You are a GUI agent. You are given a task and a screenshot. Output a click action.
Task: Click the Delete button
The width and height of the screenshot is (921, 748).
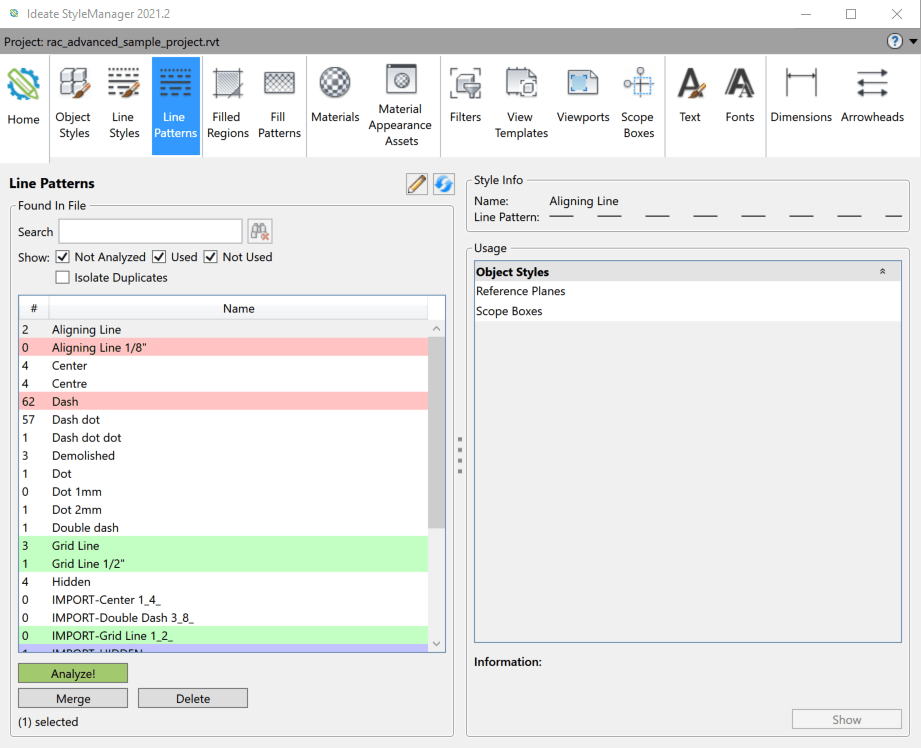pyautogui.click(x=193, y=699)
